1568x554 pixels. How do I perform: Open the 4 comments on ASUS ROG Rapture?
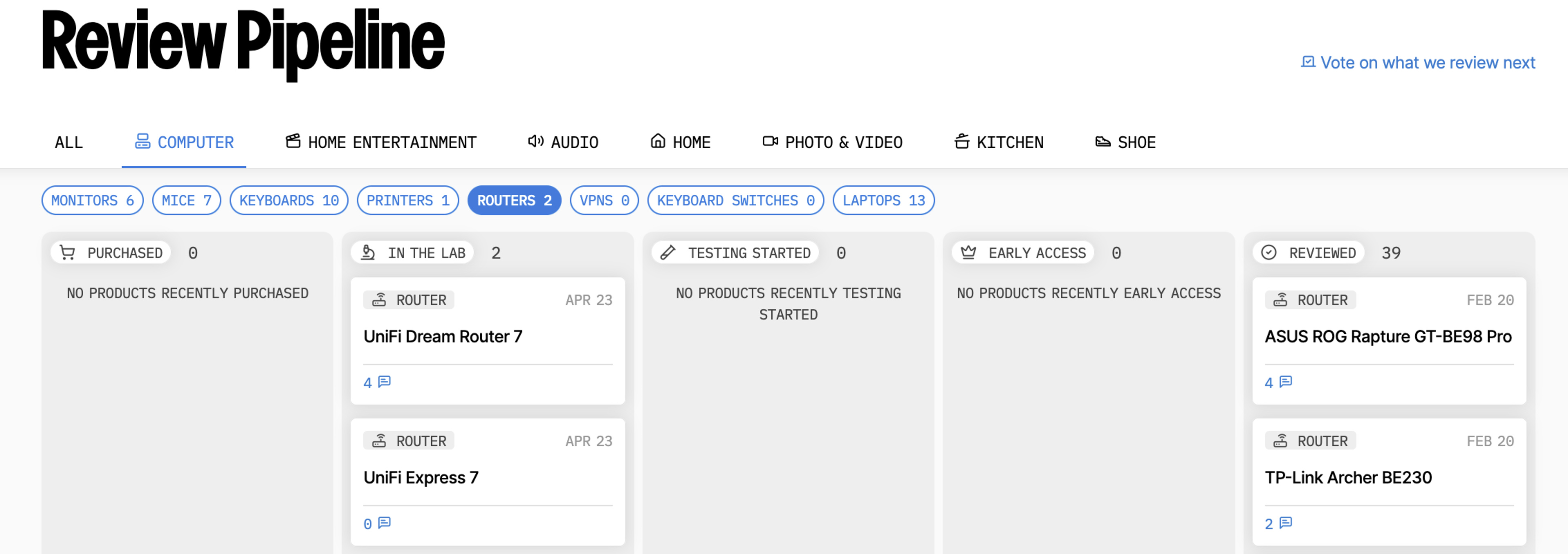[x=1278, y=382]
